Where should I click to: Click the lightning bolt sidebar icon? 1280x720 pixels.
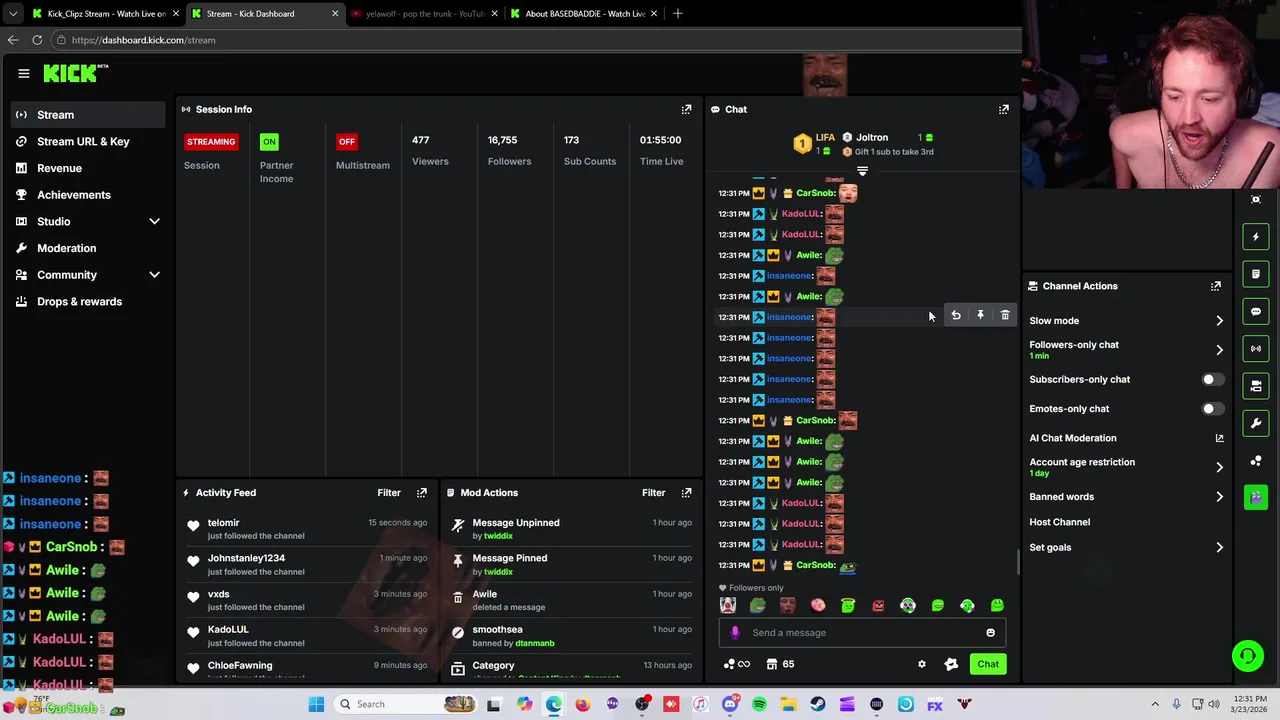tap(1256, 237)
